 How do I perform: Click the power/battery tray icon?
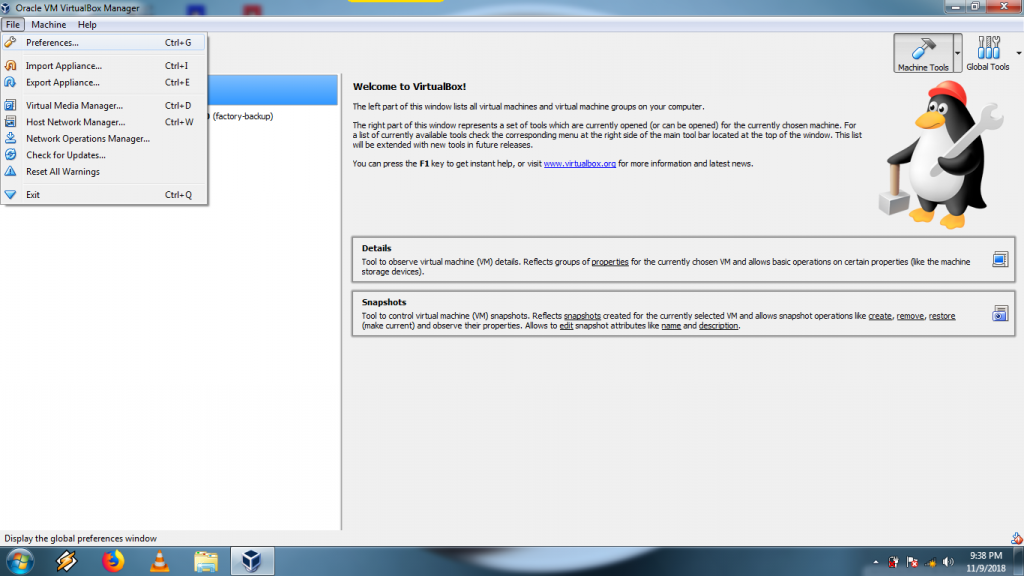point(893,562)
